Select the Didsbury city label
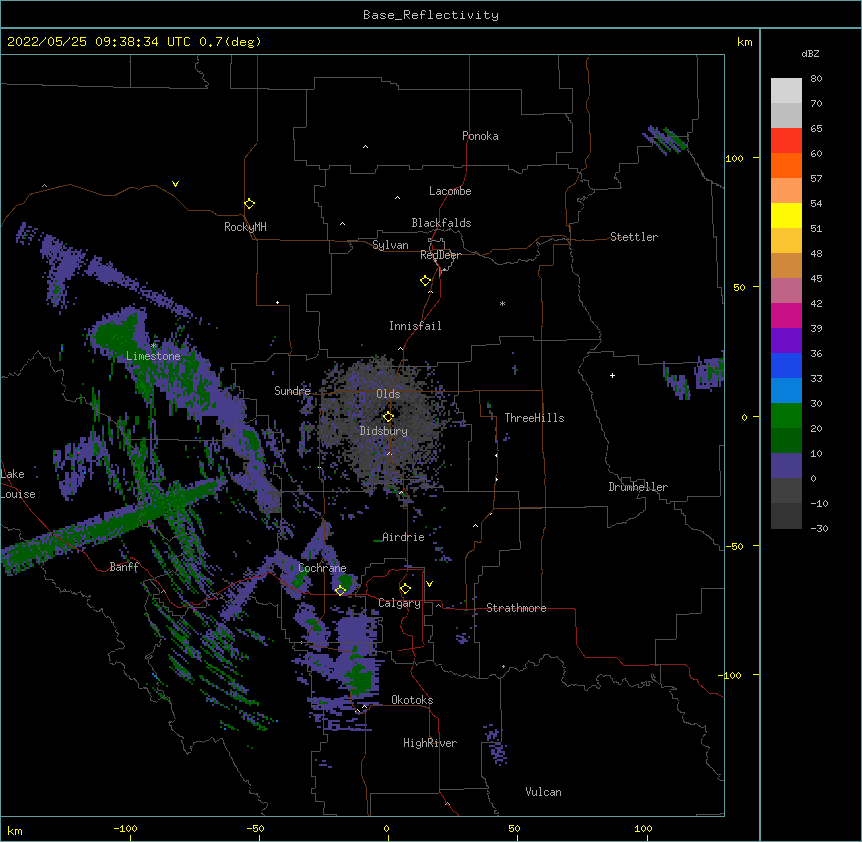This screenshot has width=862, height=842. click(x=383, y=431)
